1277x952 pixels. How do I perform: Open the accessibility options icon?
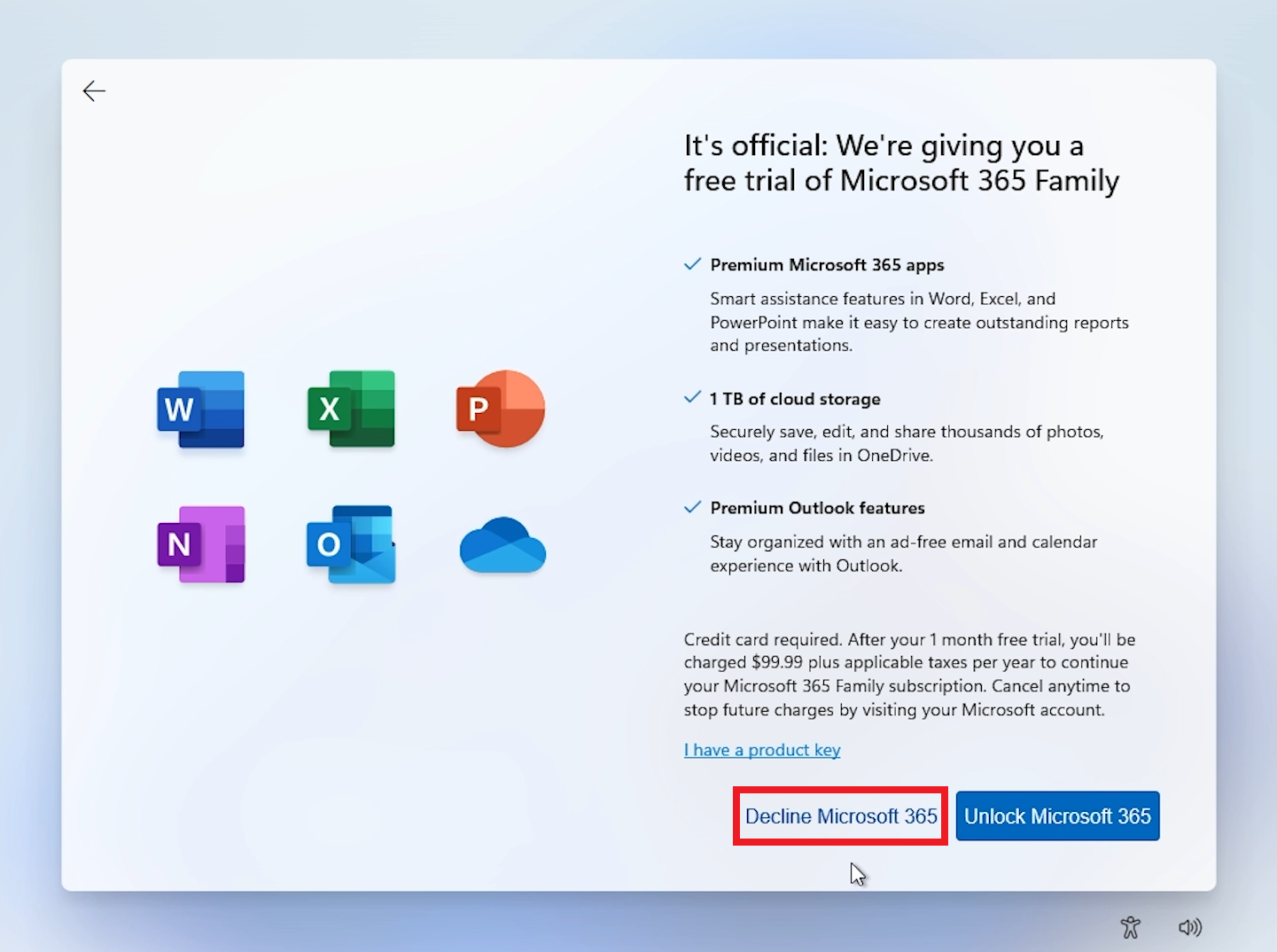pos(1131,926)
